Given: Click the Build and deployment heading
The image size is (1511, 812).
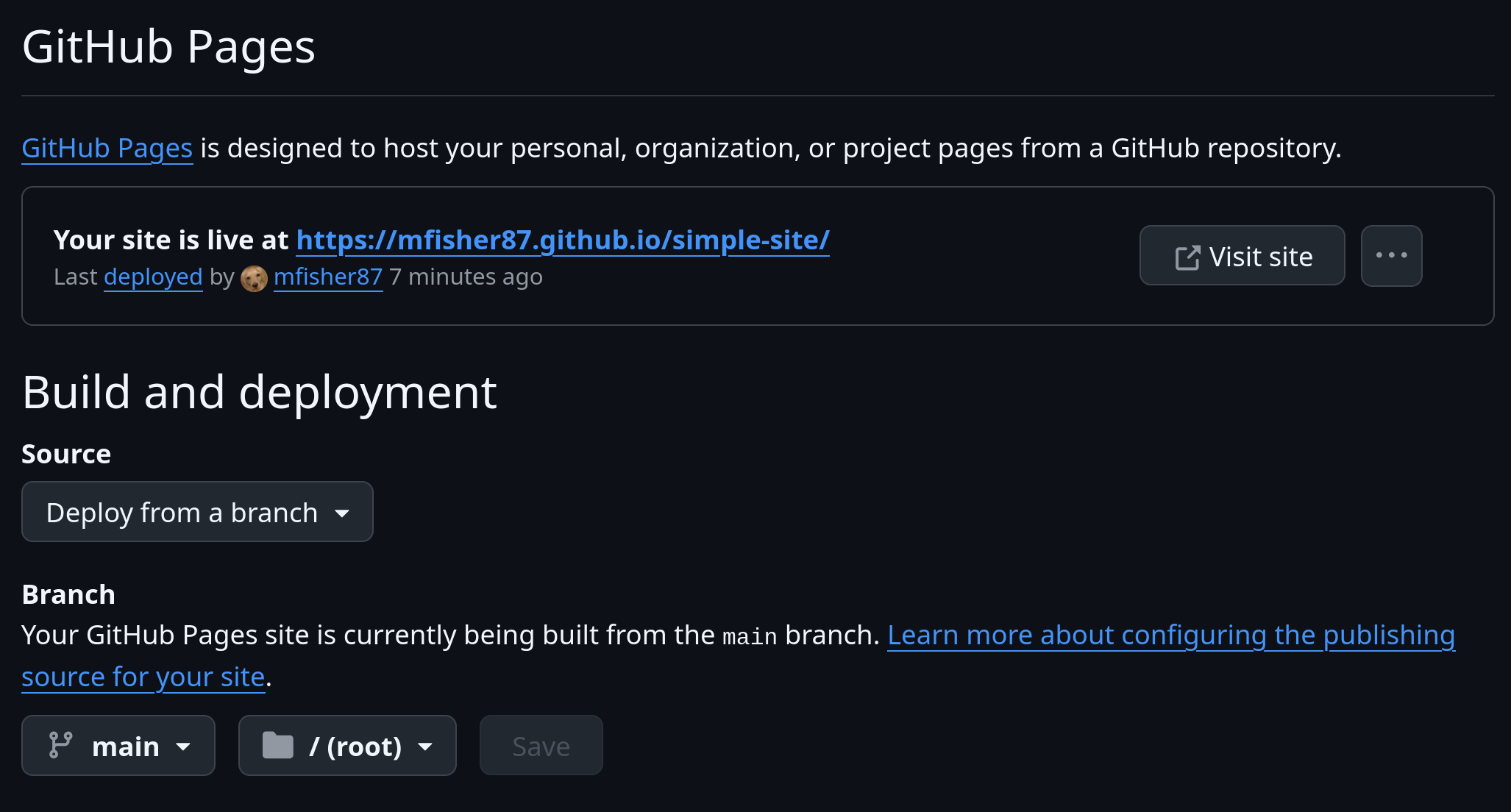Looking at the screenshot, I should point(260,392).
